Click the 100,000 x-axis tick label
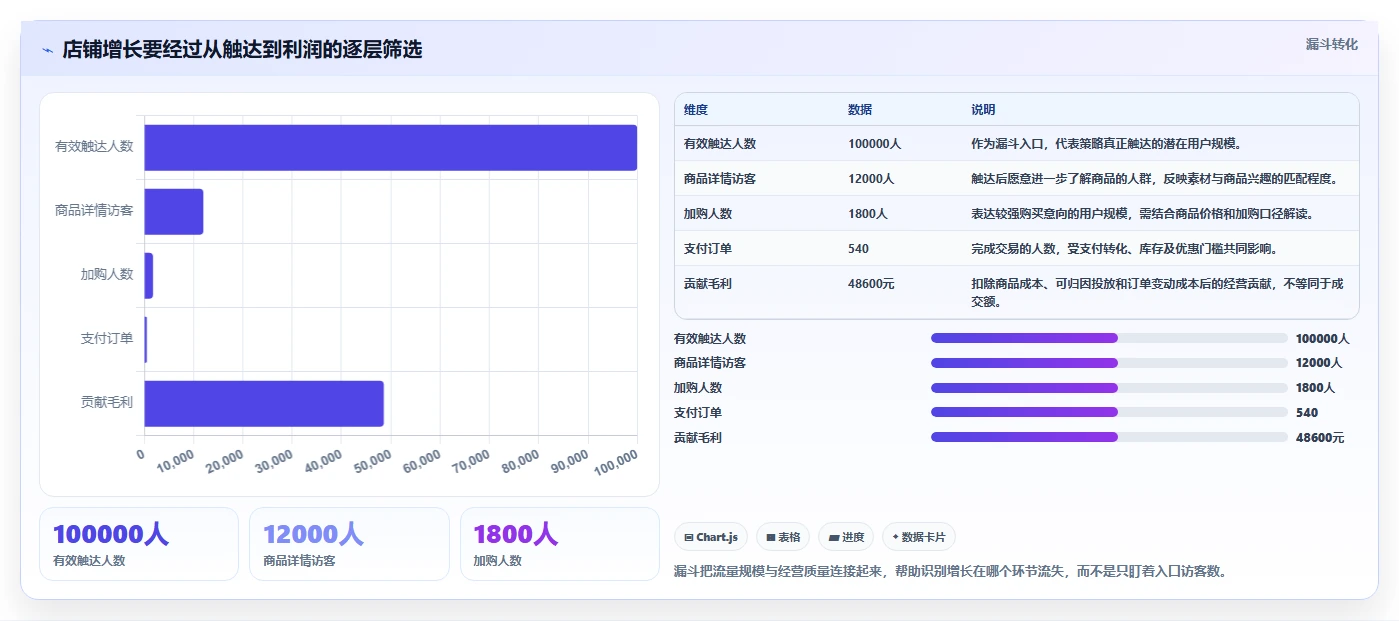Image resolution: width=1399 pixels, height=621 pixels. click(616, 462)
